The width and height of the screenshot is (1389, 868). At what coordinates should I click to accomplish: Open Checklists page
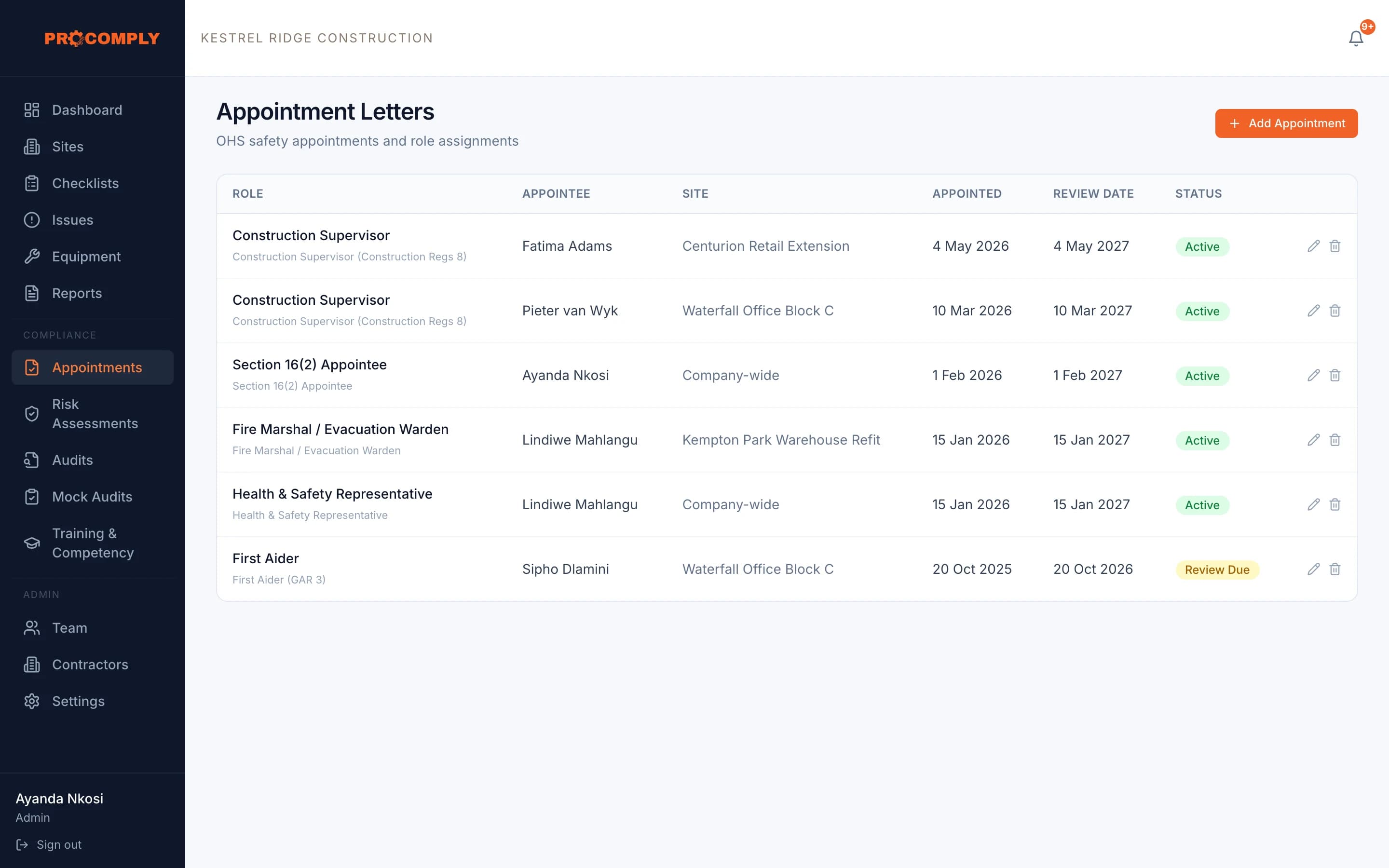(93, 184)
